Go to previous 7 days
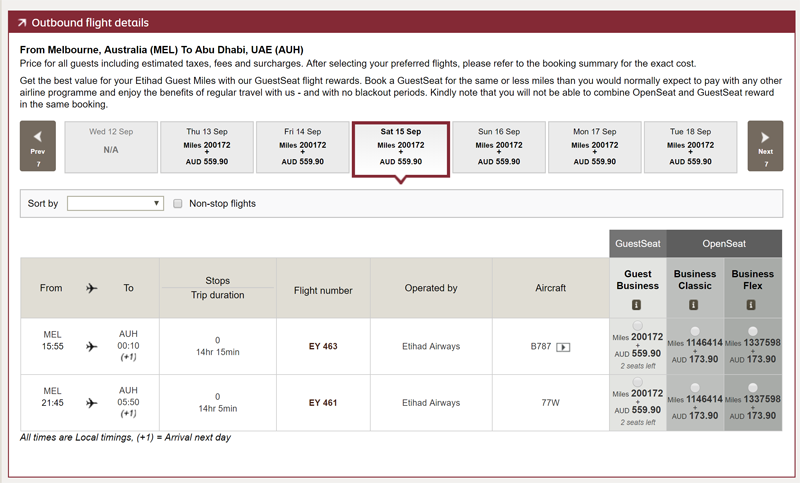Viewport: 800px width, 483px height. click(38, 146)
